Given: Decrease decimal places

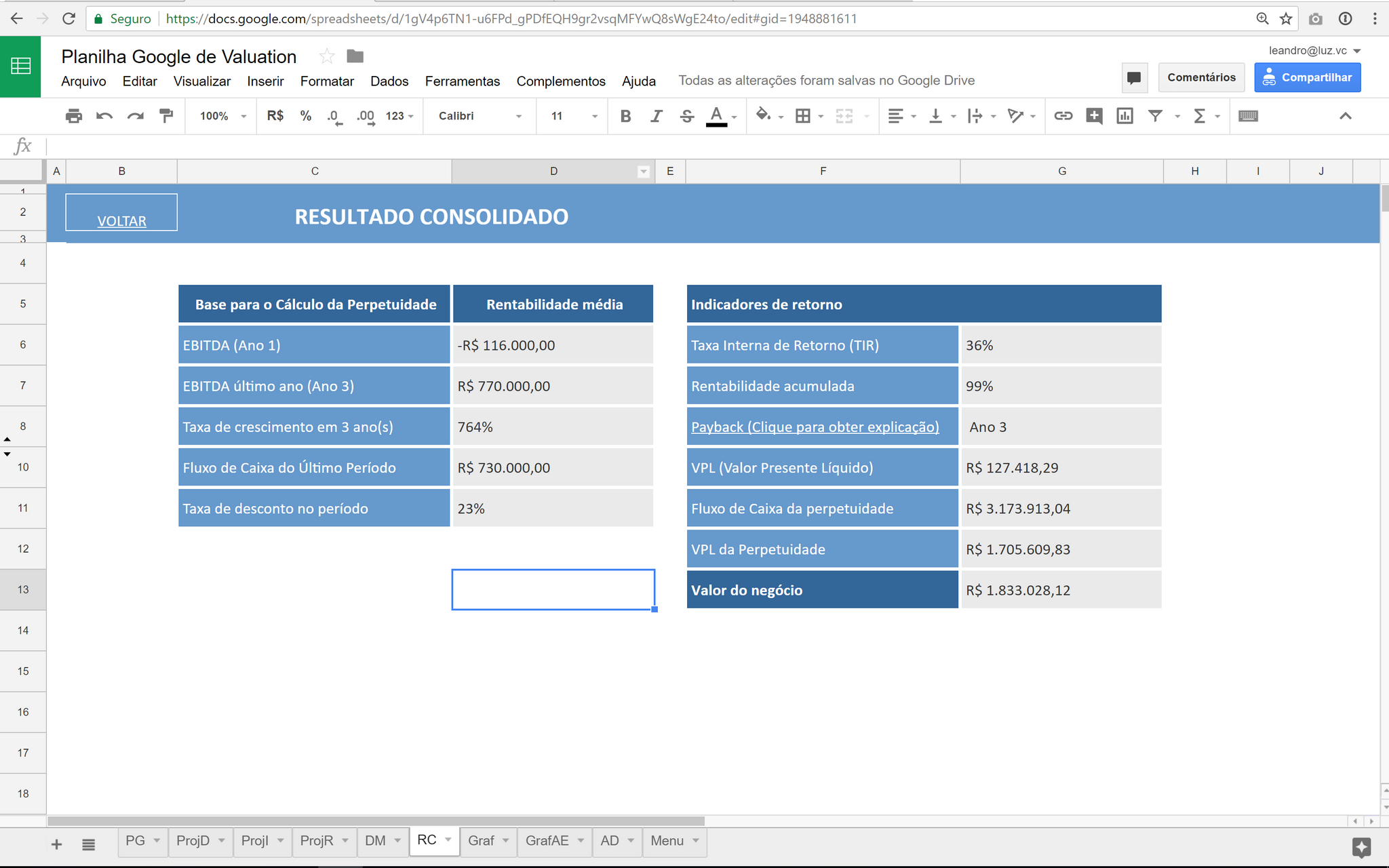Looking at the screenshot, I should pos(334,117).
